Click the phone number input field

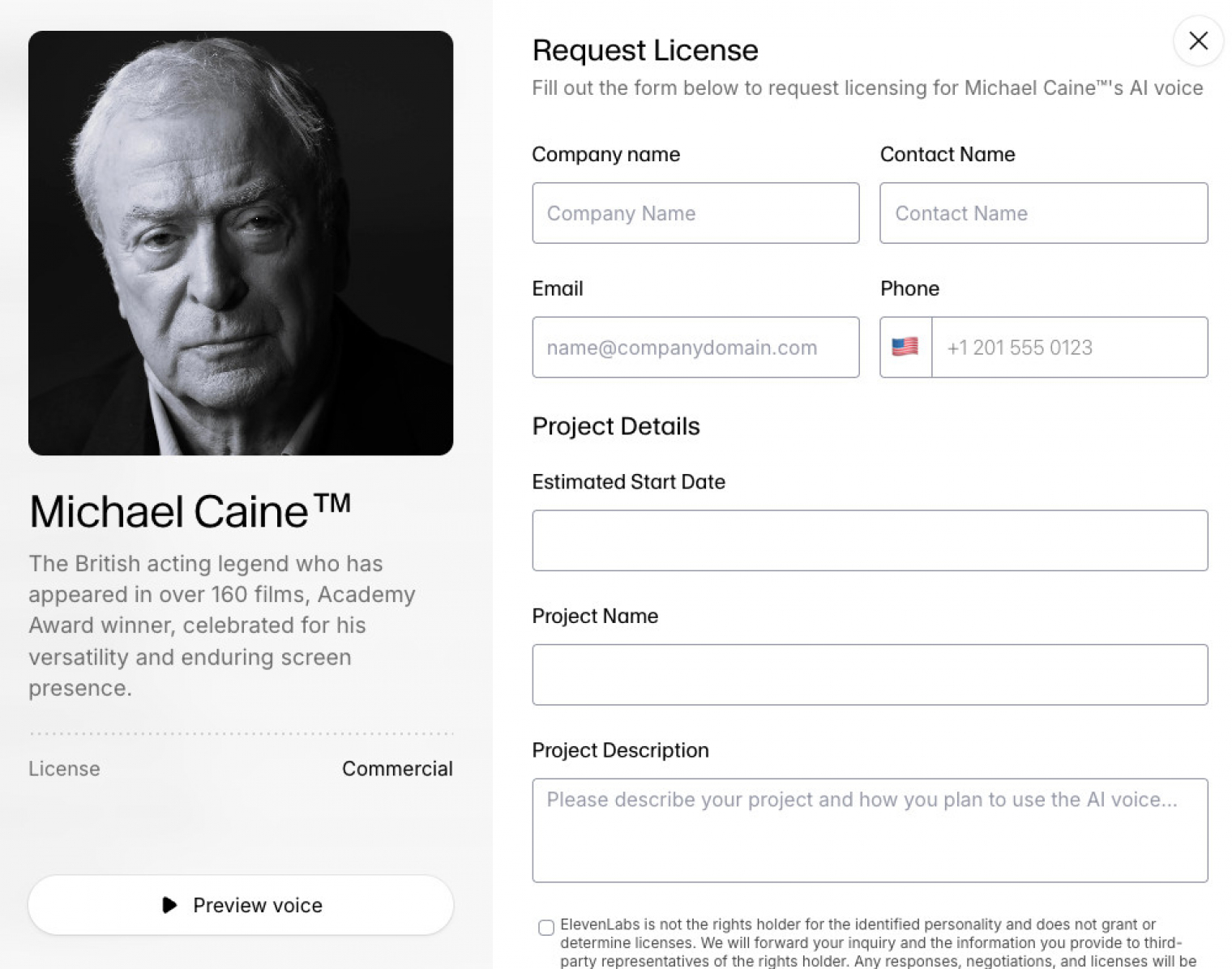[1069, 348]
